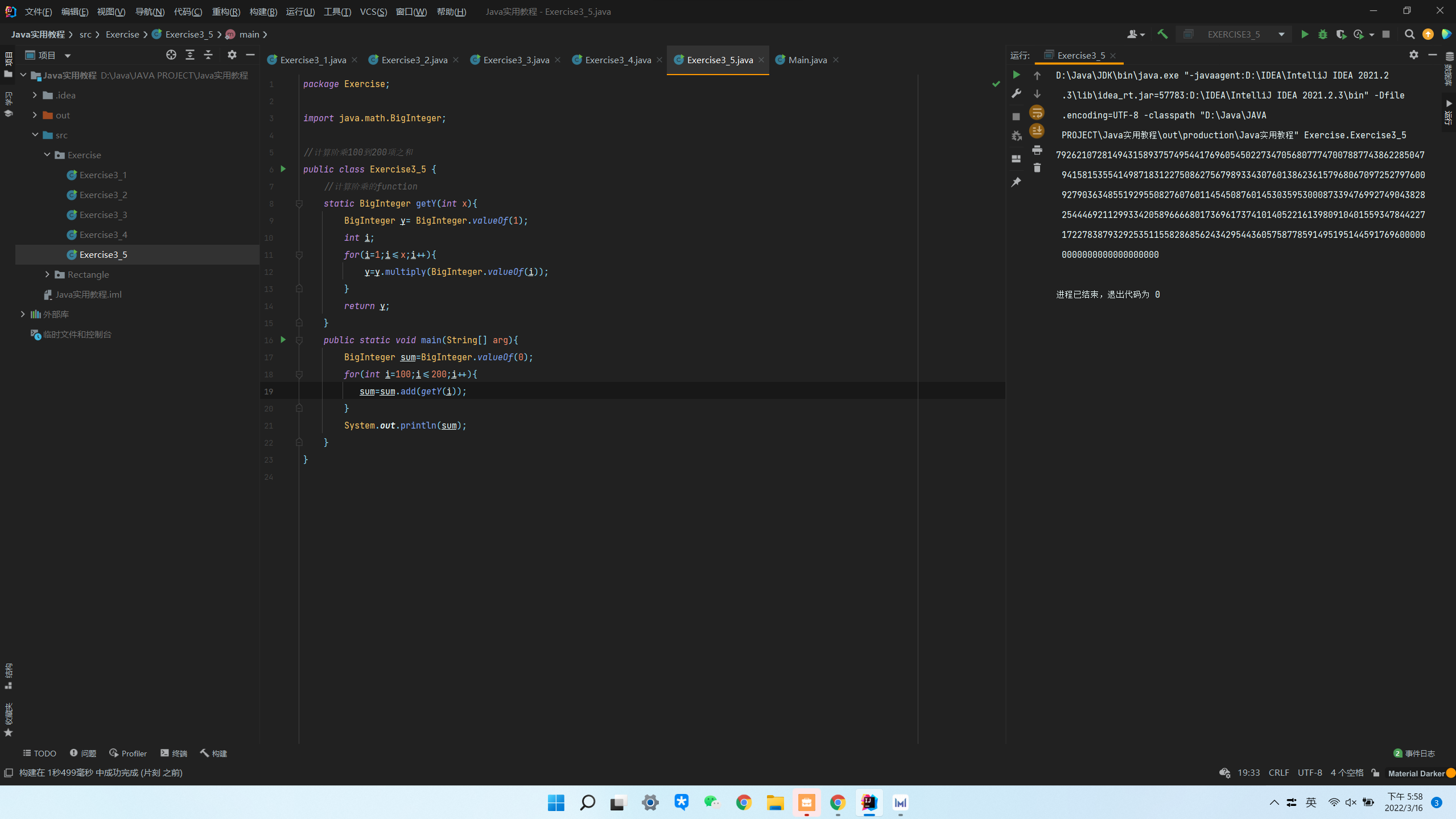The image size is (1456, 819).
Task: Click the orange update arrow icon
Action: 1428,34
